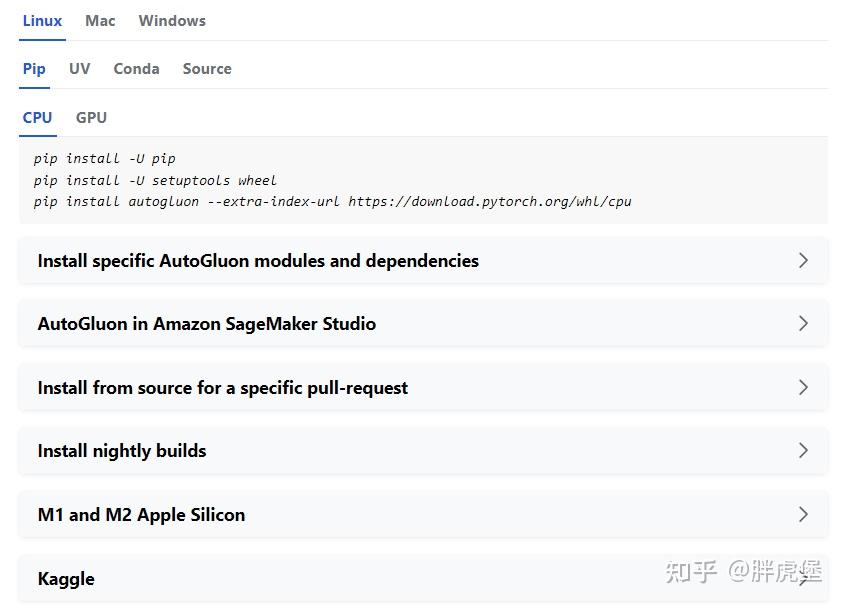Click the Linux tab
This screenshot has height=605, width=843.
(42, 20)
